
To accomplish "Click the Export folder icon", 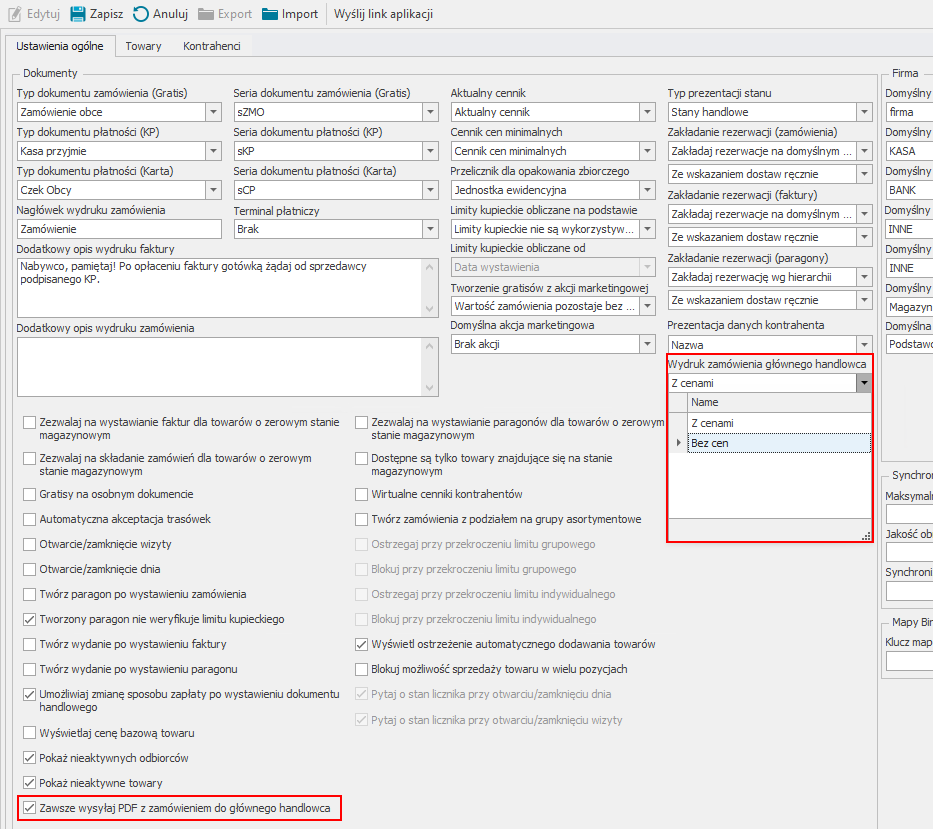I will [206, 14].
